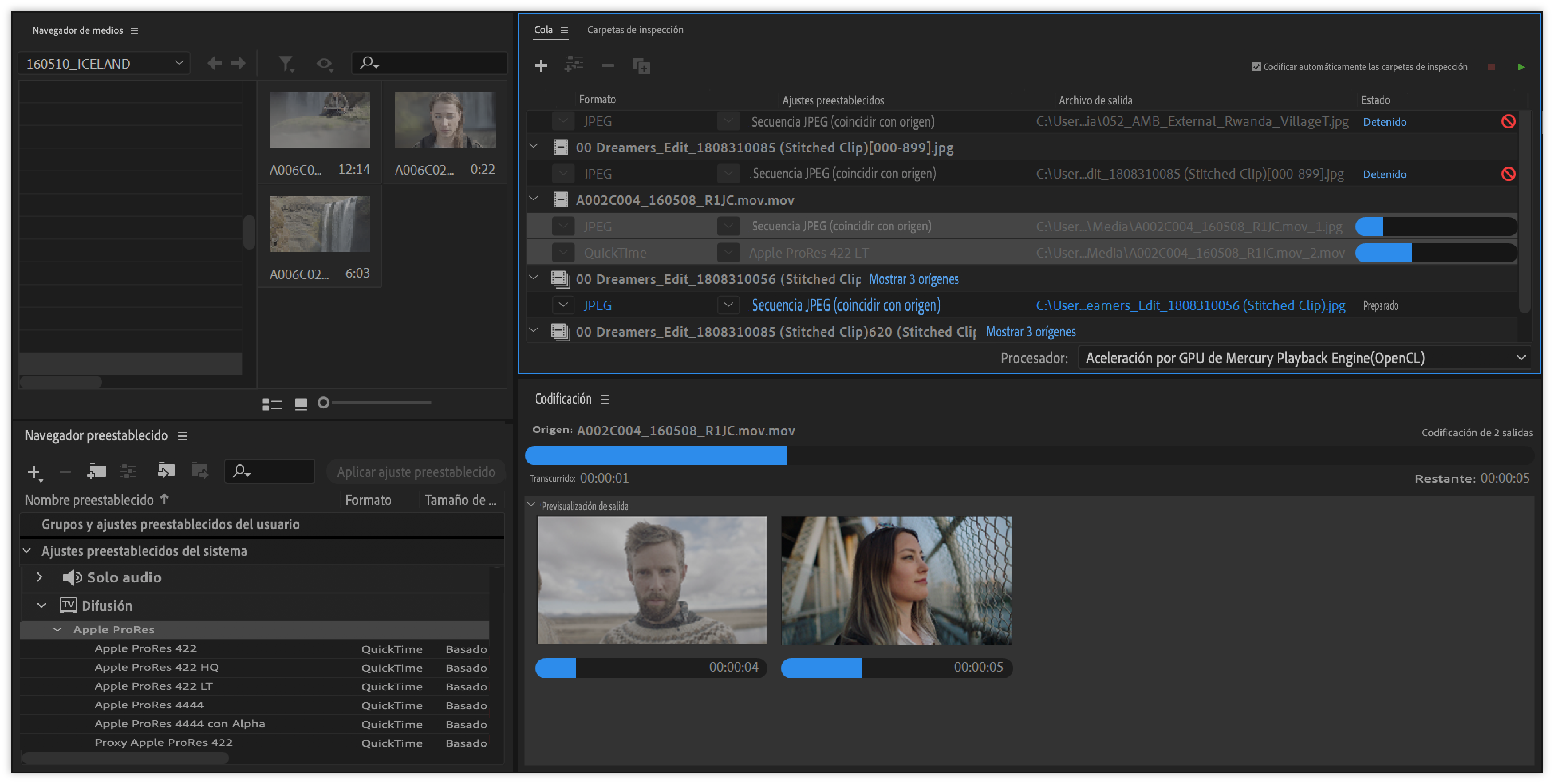
Task: Switch media browser to list view
Action: [x=272, y=404]
